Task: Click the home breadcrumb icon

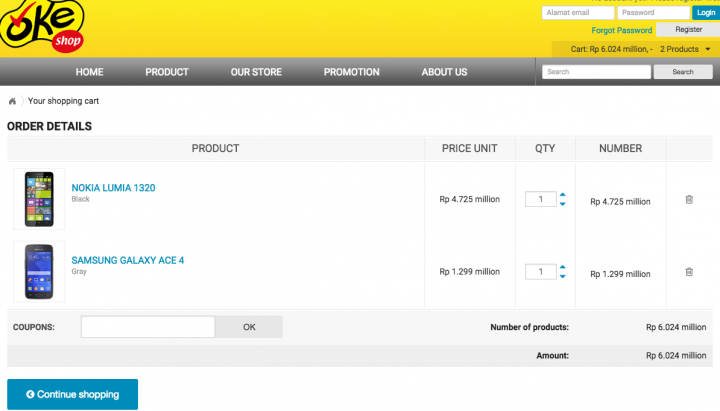Action: [x=12, y=101]
